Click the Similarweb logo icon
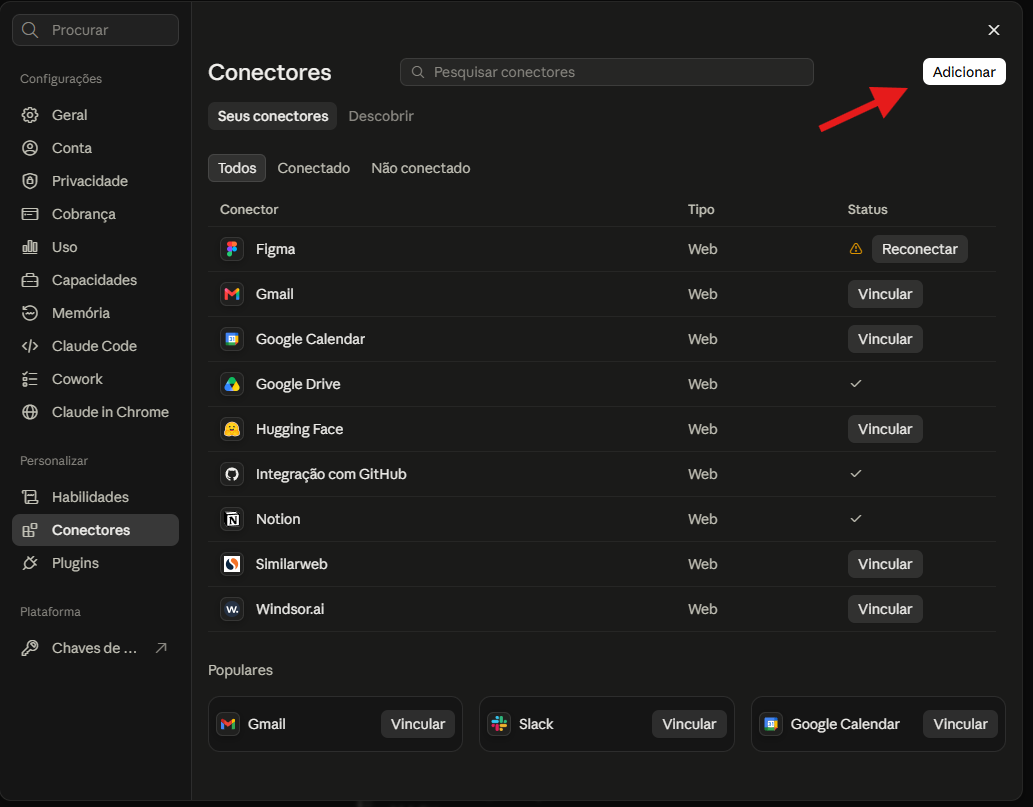1033x807 pixels. coord(232,564)
